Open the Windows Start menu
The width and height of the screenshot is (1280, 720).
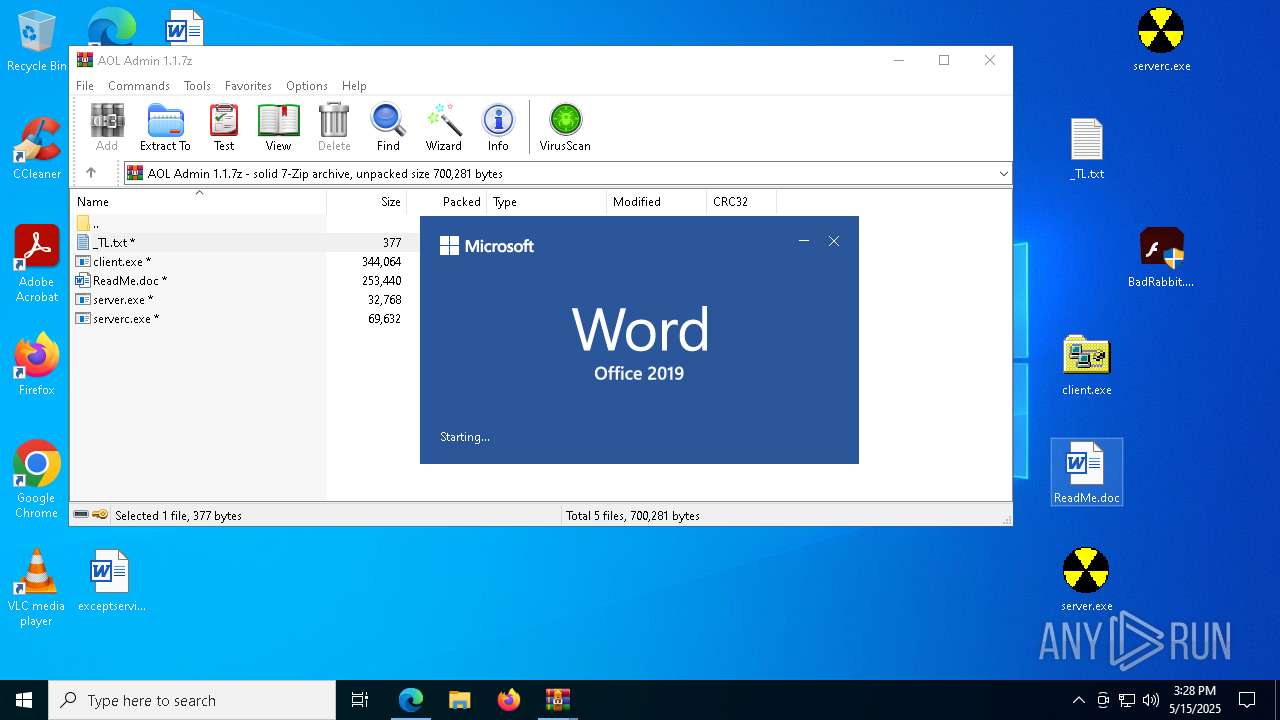24,700
